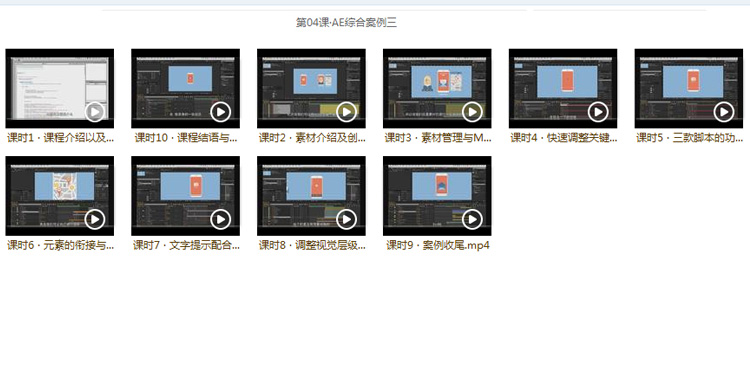This screenshot has width=750, height=375.
Task: Click play icon on 课时5 video
Action: click(x=724, y=112)
